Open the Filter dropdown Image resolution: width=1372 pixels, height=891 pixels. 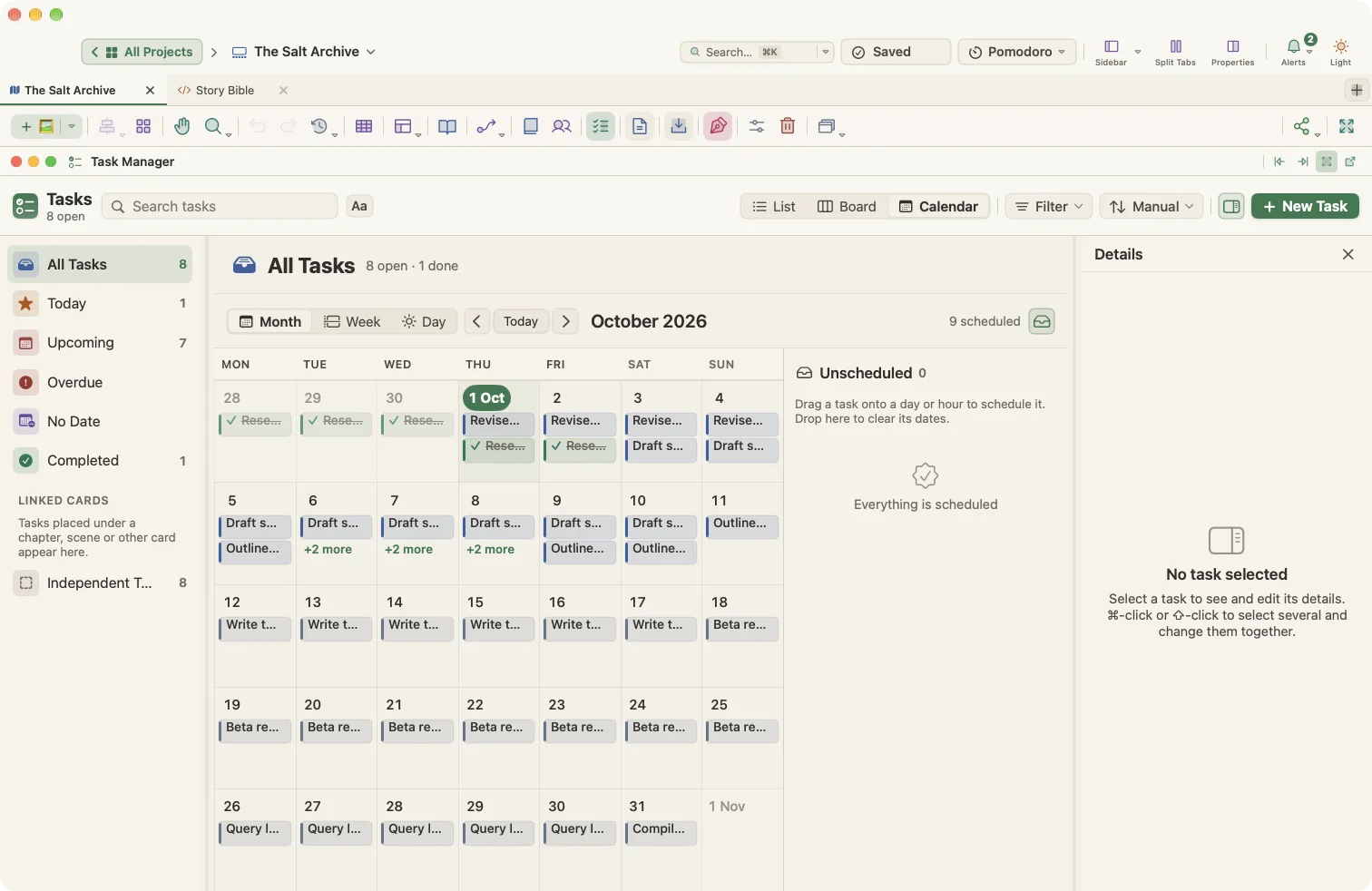pos(1049,206)
